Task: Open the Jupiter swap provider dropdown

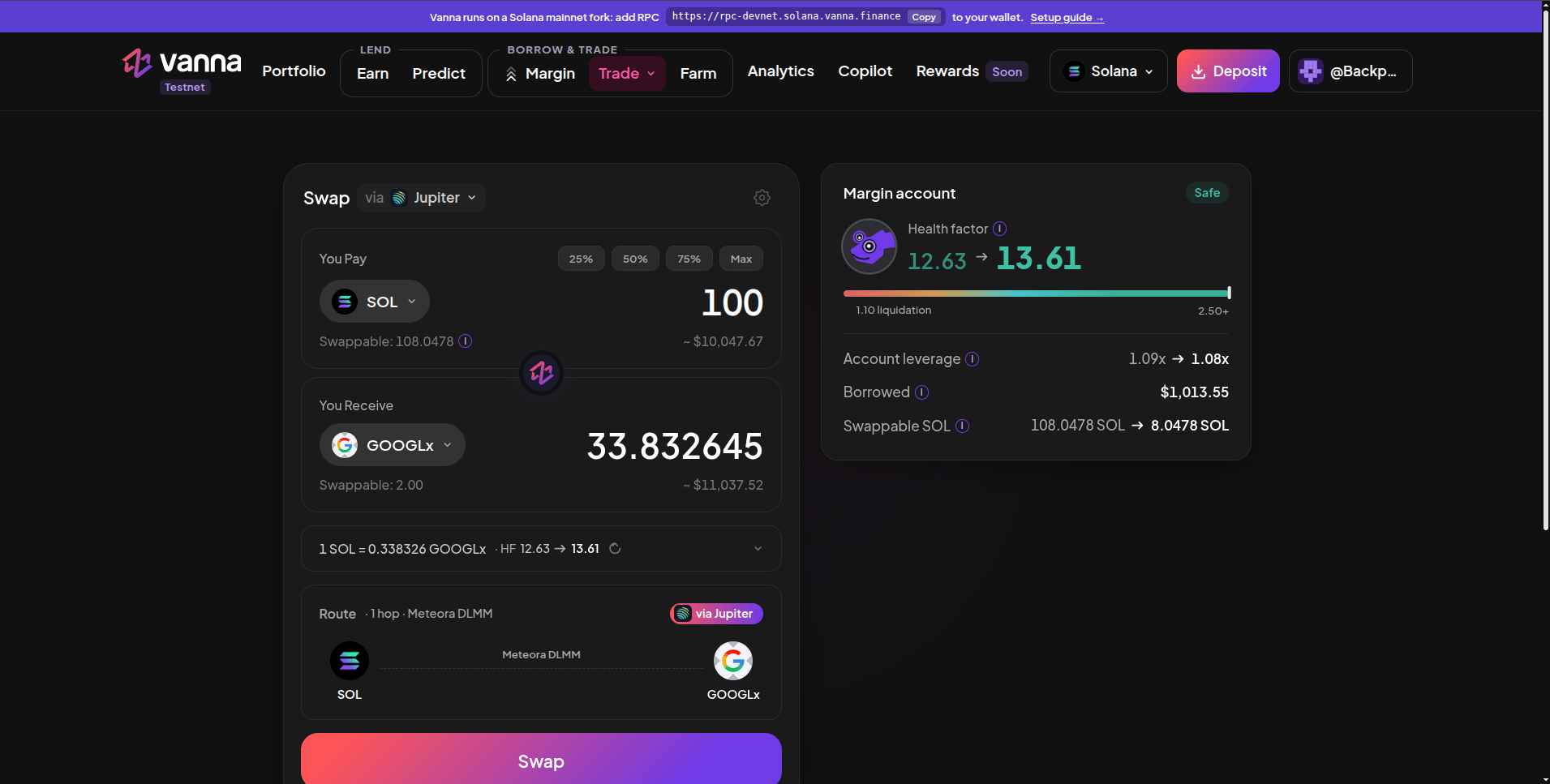Action: click(x=422, y=198)
